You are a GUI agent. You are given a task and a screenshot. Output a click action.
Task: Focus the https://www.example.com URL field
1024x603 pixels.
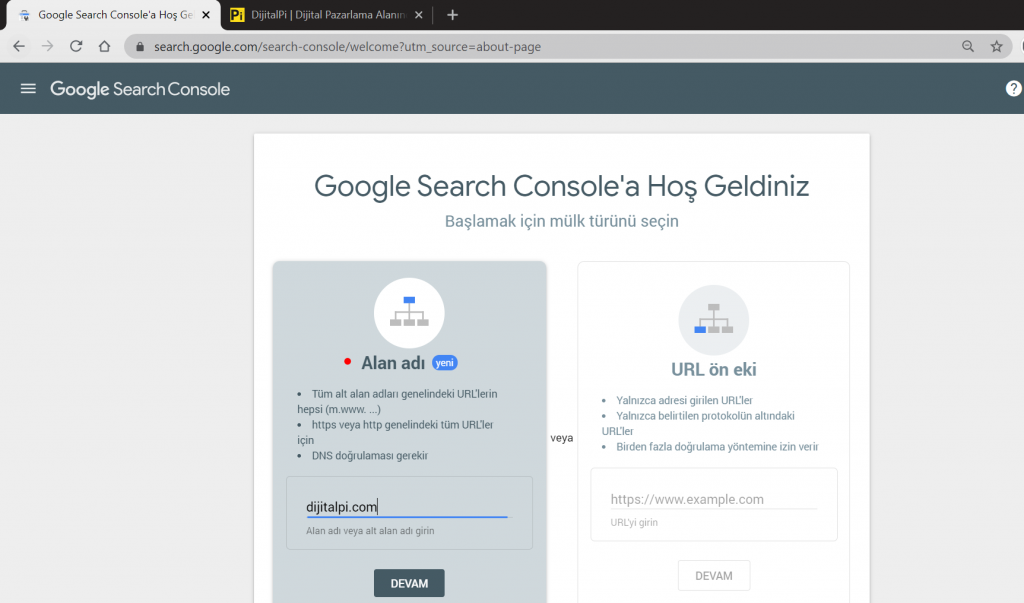point(714,499)
